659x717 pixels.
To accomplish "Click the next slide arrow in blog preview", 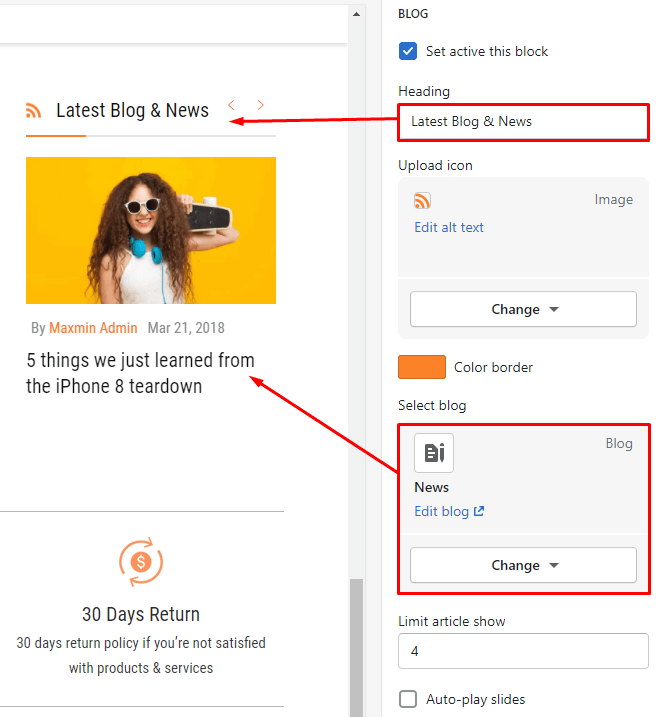I will pyautogui.click(x=261, y=105).
